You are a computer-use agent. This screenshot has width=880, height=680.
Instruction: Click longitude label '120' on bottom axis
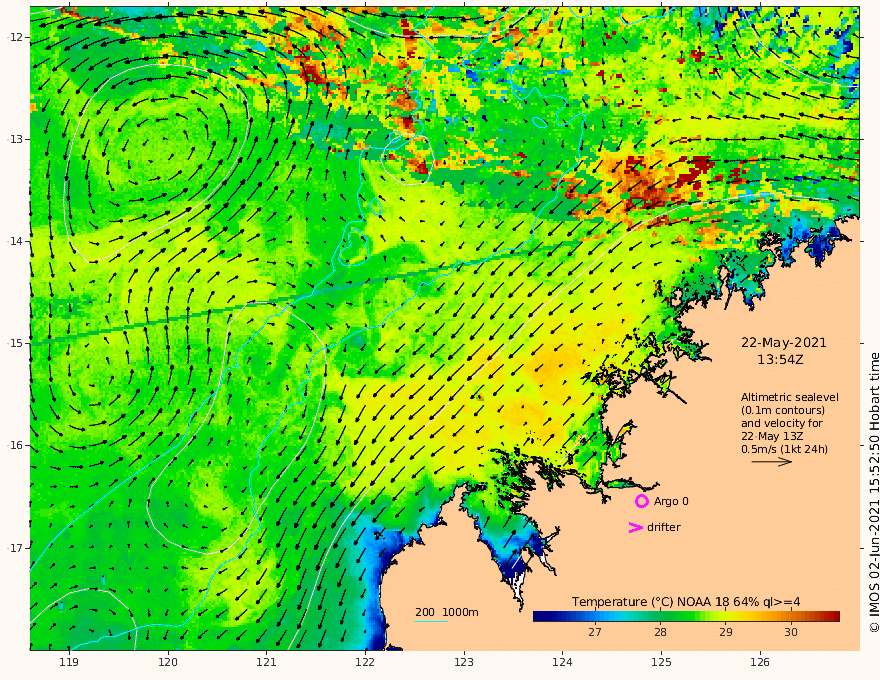(168, 663)
